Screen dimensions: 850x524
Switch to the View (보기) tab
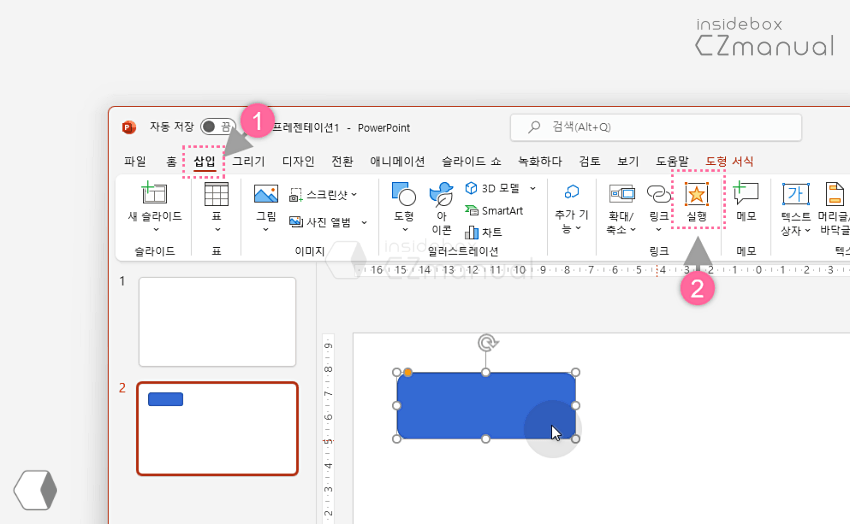pyautogui.click(x=628, y=161)
